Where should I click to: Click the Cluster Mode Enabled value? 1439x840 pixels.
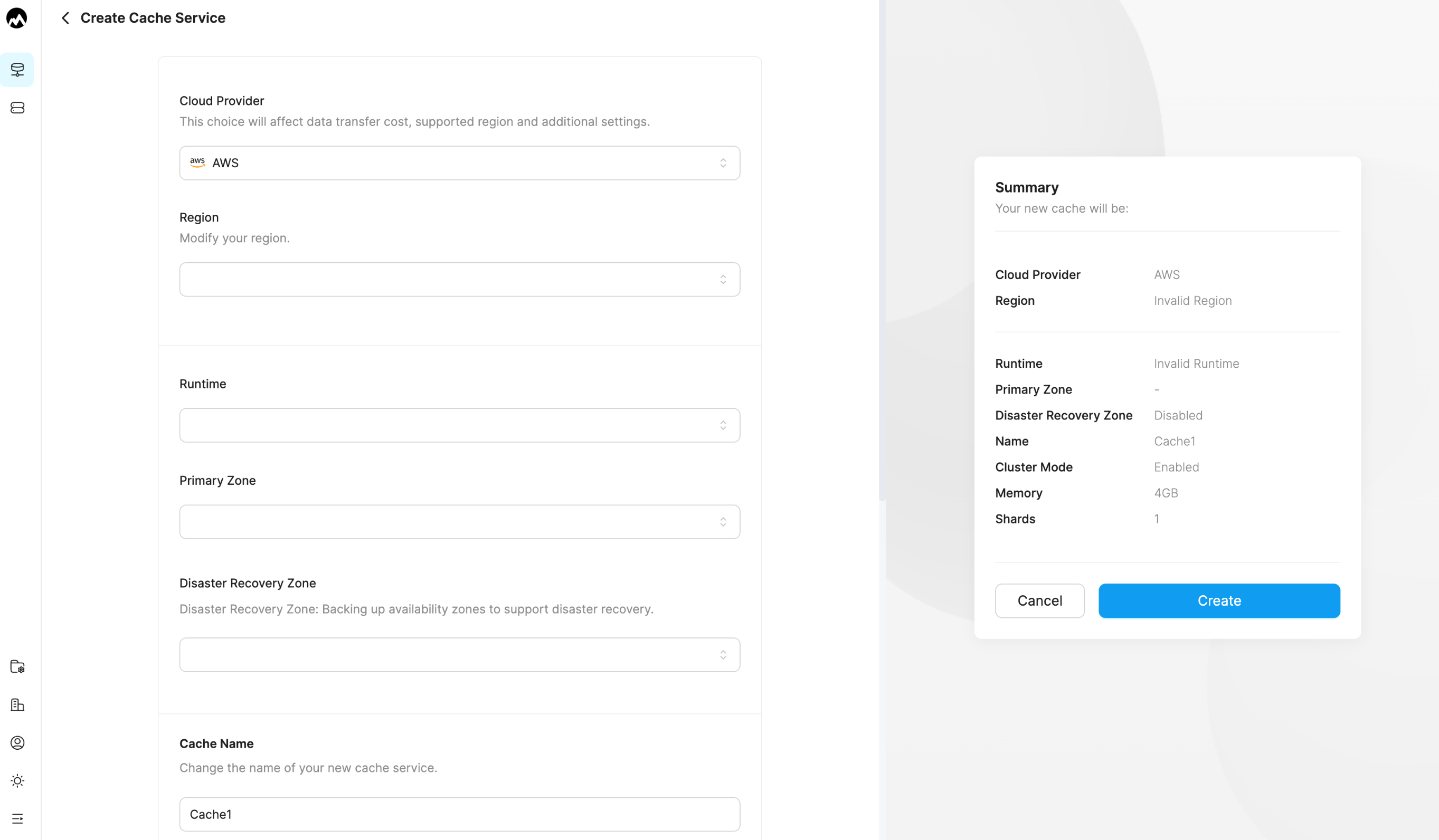coord(1176,467)
